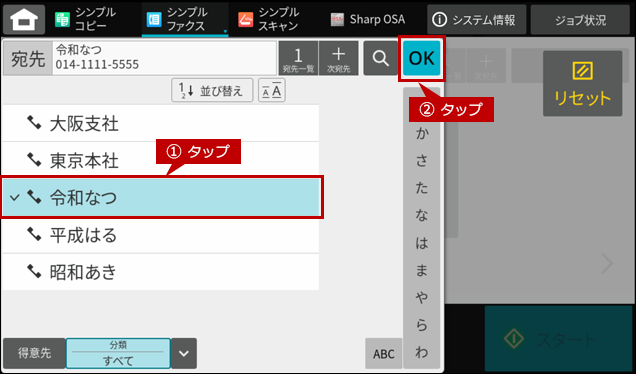Open the 並び替え sort options
636x374 pixels.
[x=212, y=90]
